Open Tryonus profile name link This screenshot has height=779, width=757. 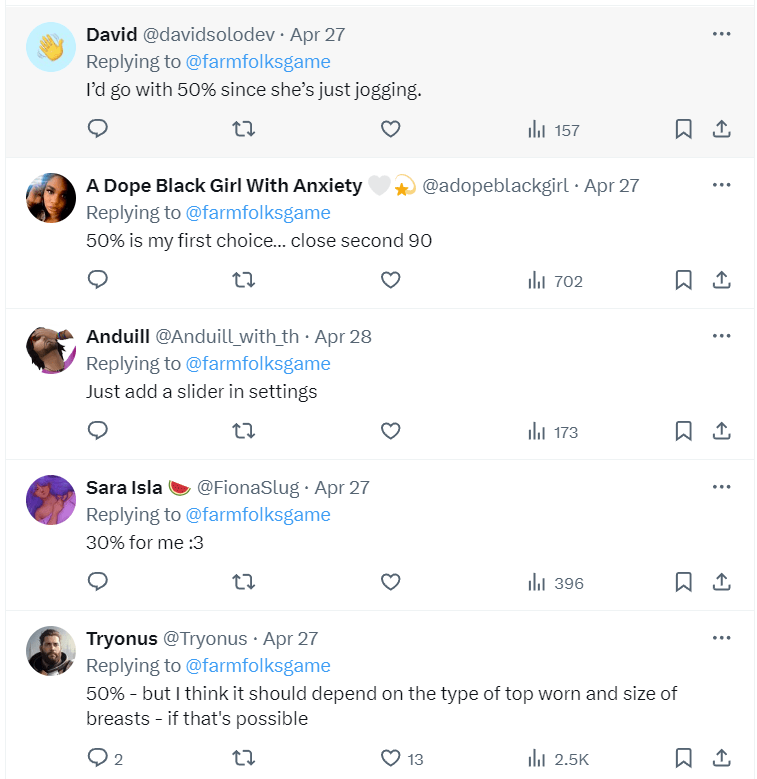point(122,639)
